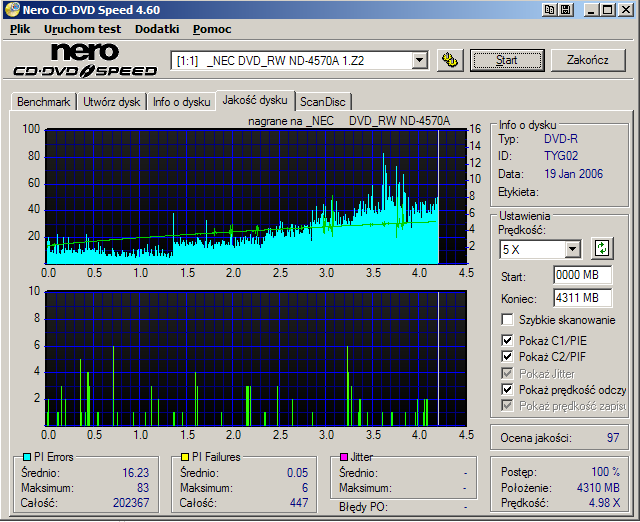Minimize the Nero CD-DVD Speed window

click(591, 9)
